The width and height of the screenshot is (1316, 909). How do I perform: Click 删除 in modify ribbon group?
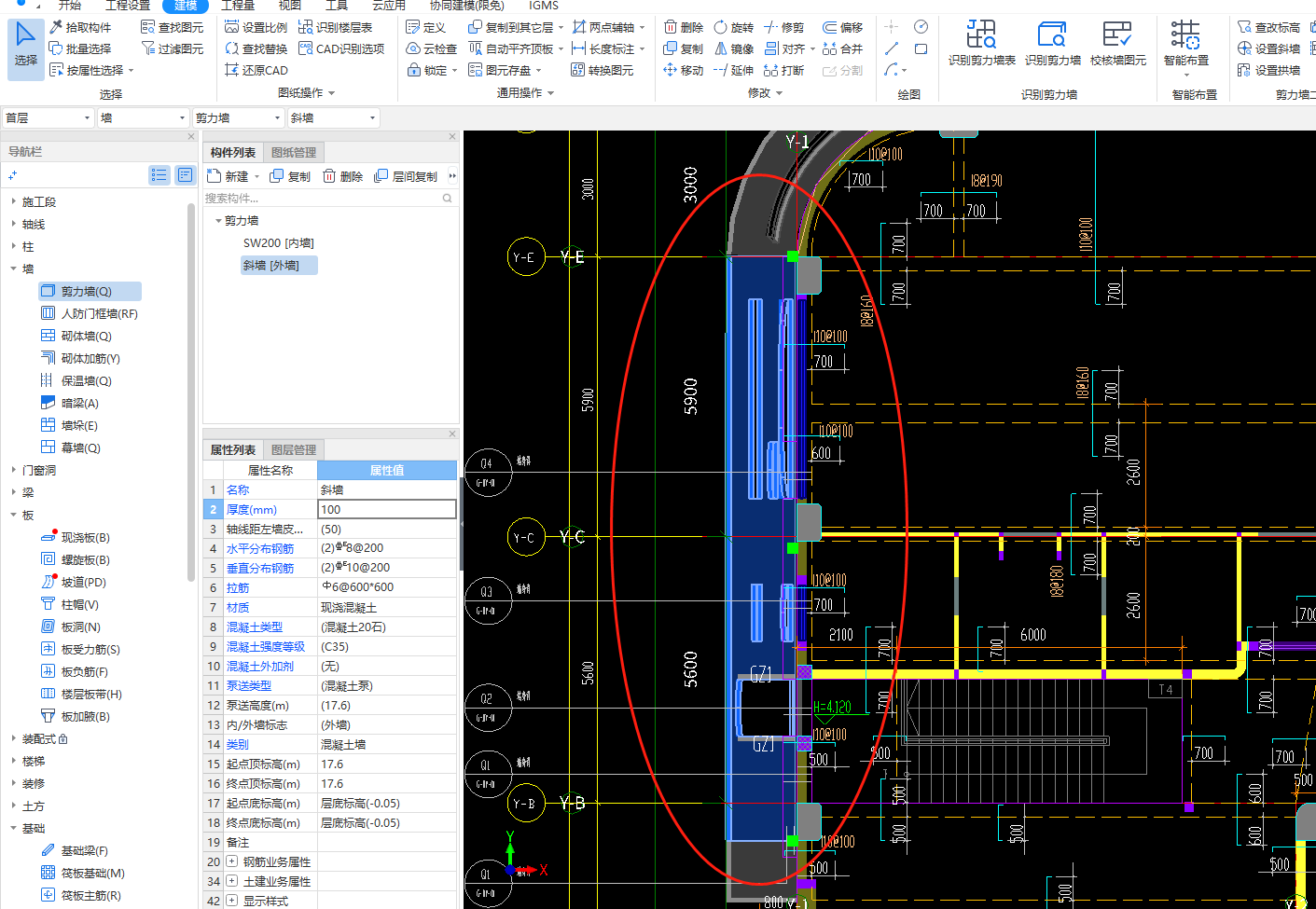tap(684, 27)
